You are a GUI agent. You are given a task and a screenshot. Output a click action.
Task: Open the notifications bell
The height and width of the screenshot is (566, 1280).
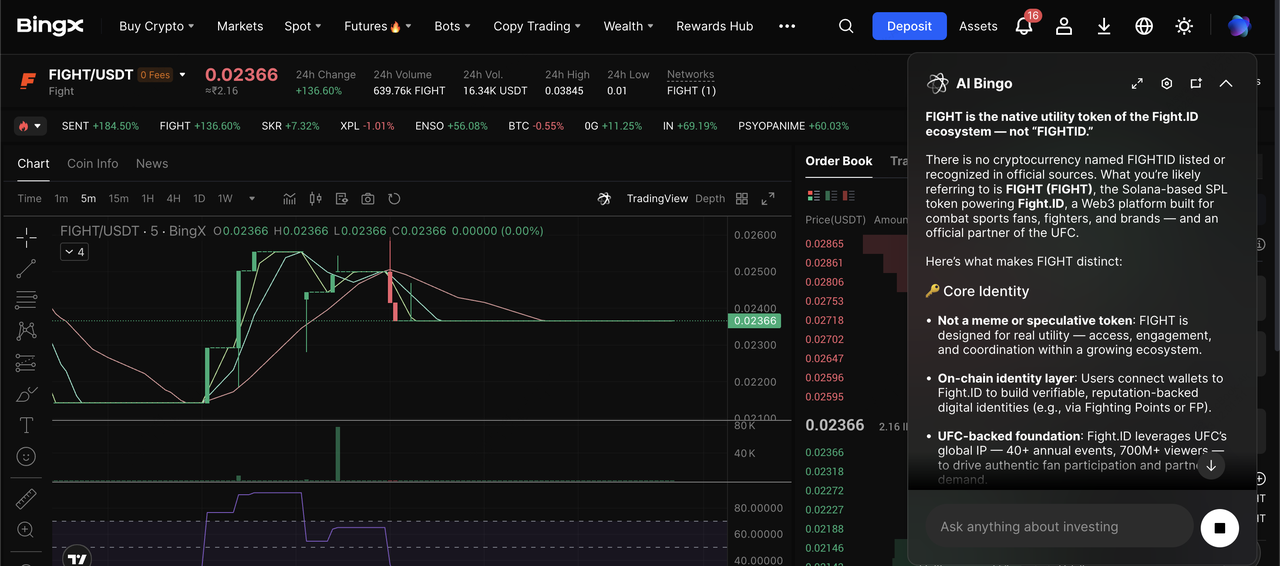pyautogui.click(x=1024, y=26)
